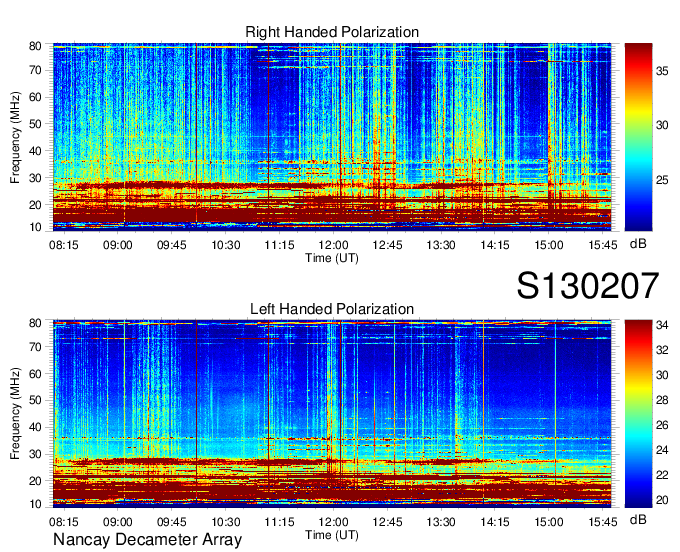Click the 35 tick on Right Handed colorbar
The width and height of the screenshot is (680, 552).
coord(662,71)
